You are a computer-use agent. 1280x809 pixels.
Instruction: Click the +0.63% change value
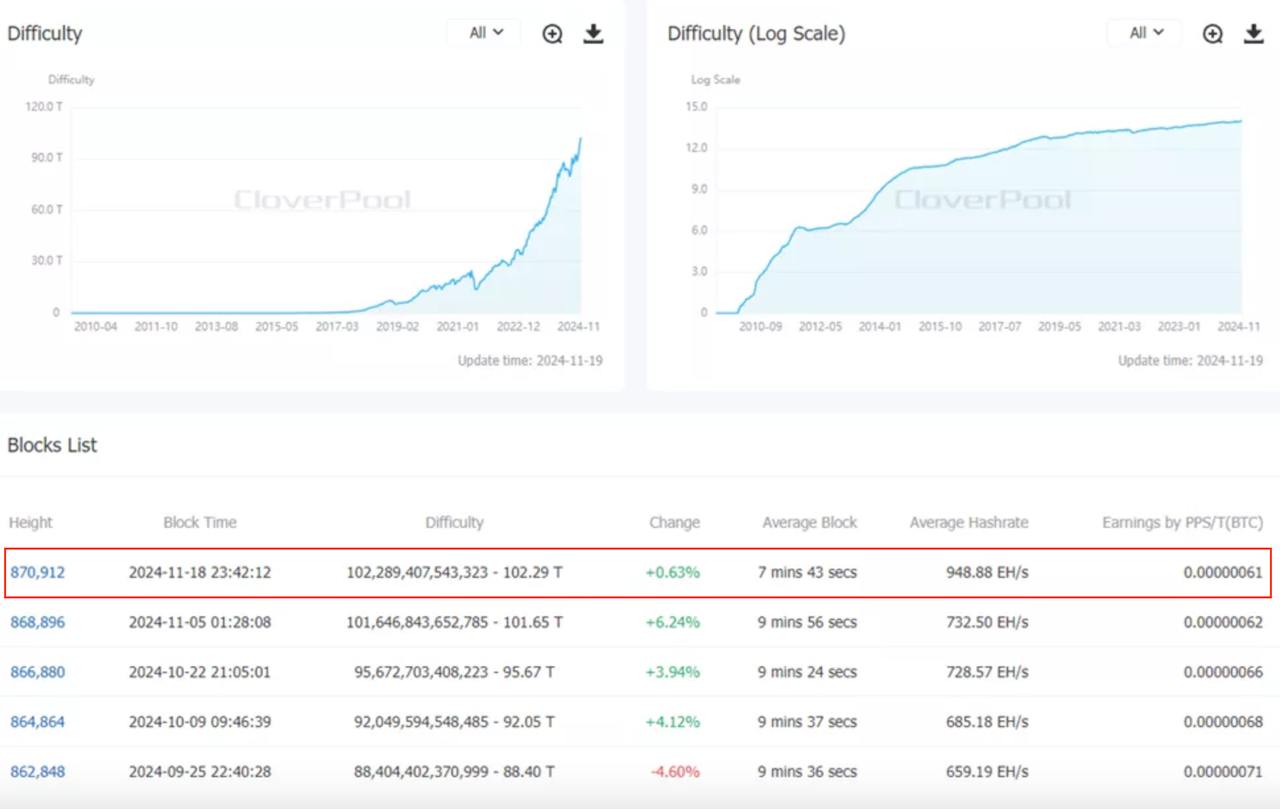673,573
